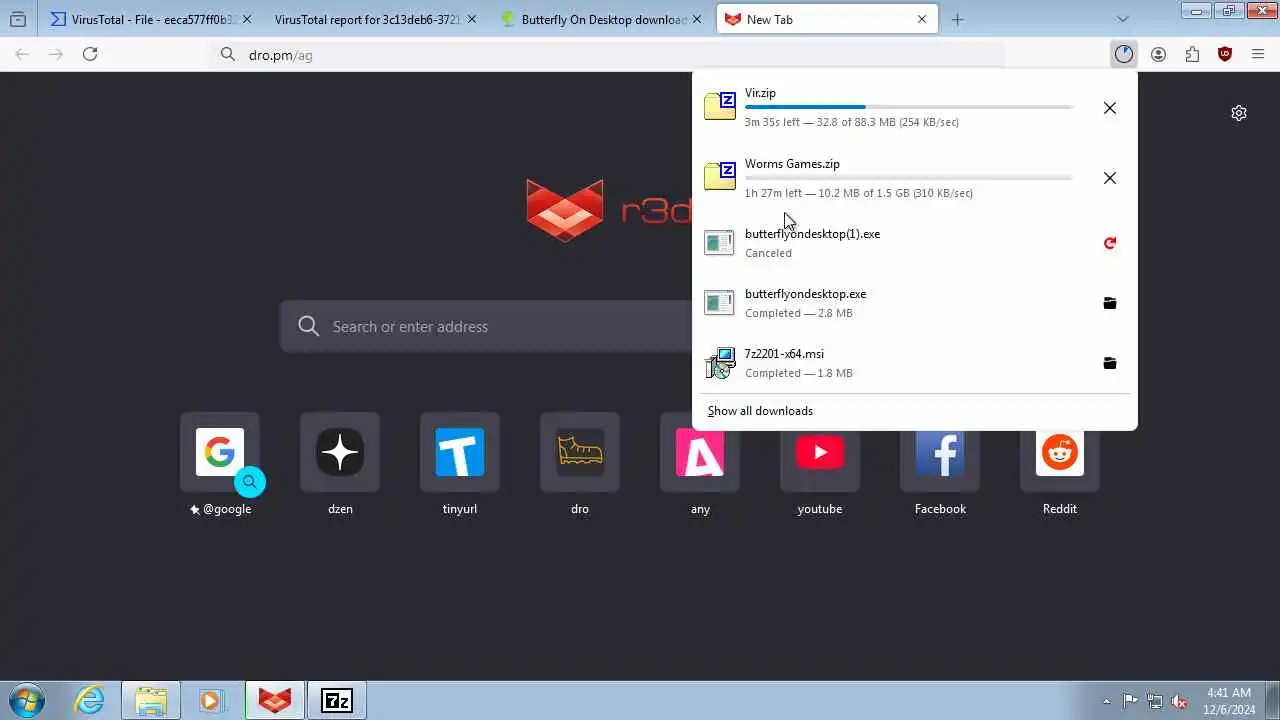Show hidden system tray icons
This screenshot has width=1280, height=720.
pos(1106,701)
